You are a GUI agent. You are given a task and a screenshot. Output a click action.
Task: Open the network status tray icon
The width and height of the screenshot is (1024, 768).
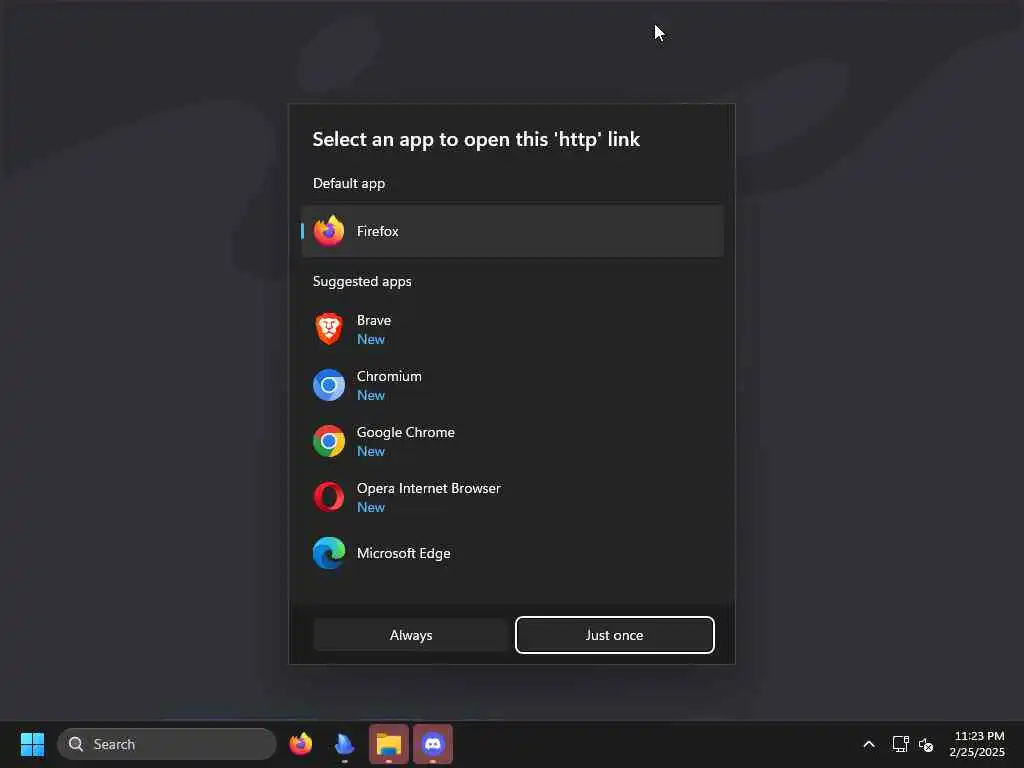click(901, 744)
